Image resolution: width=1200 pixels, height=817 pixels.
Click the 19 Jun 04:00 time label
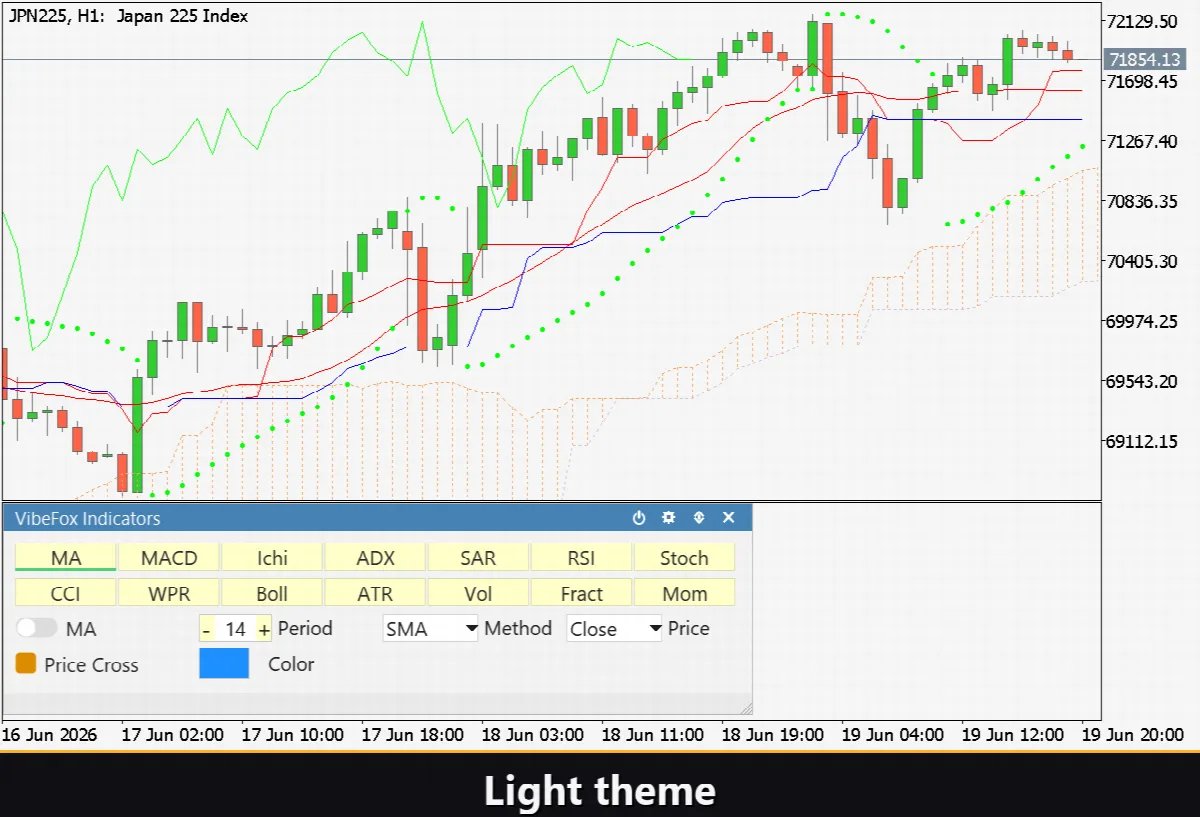click(891, 734)
